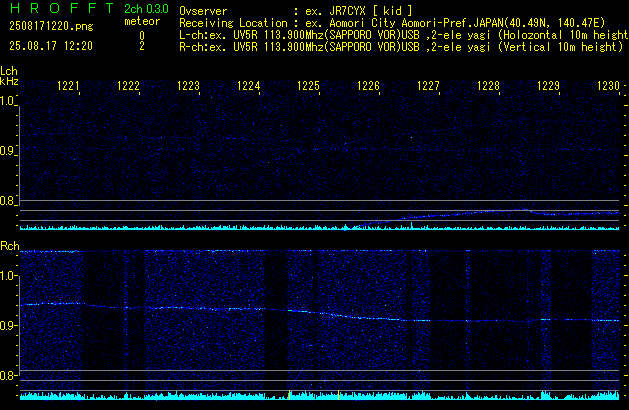Select the '2ch 0.3.0' version label
Image resolution: width=629 pixels, height=410 pixels.
pos(146,9)
